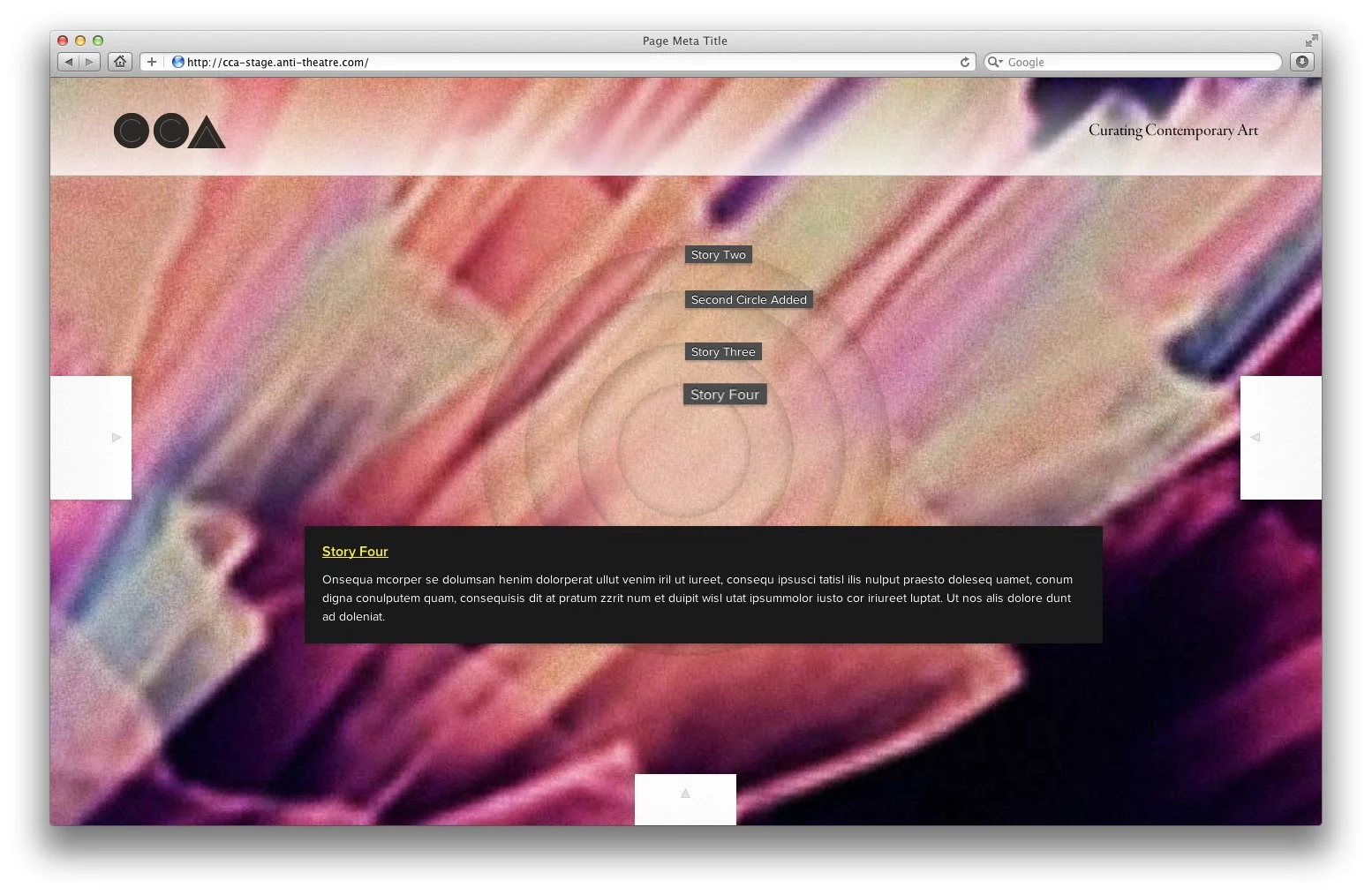Minimize the window with the yellow button
Screen dimensions: 1372x895
click(80, 41)
